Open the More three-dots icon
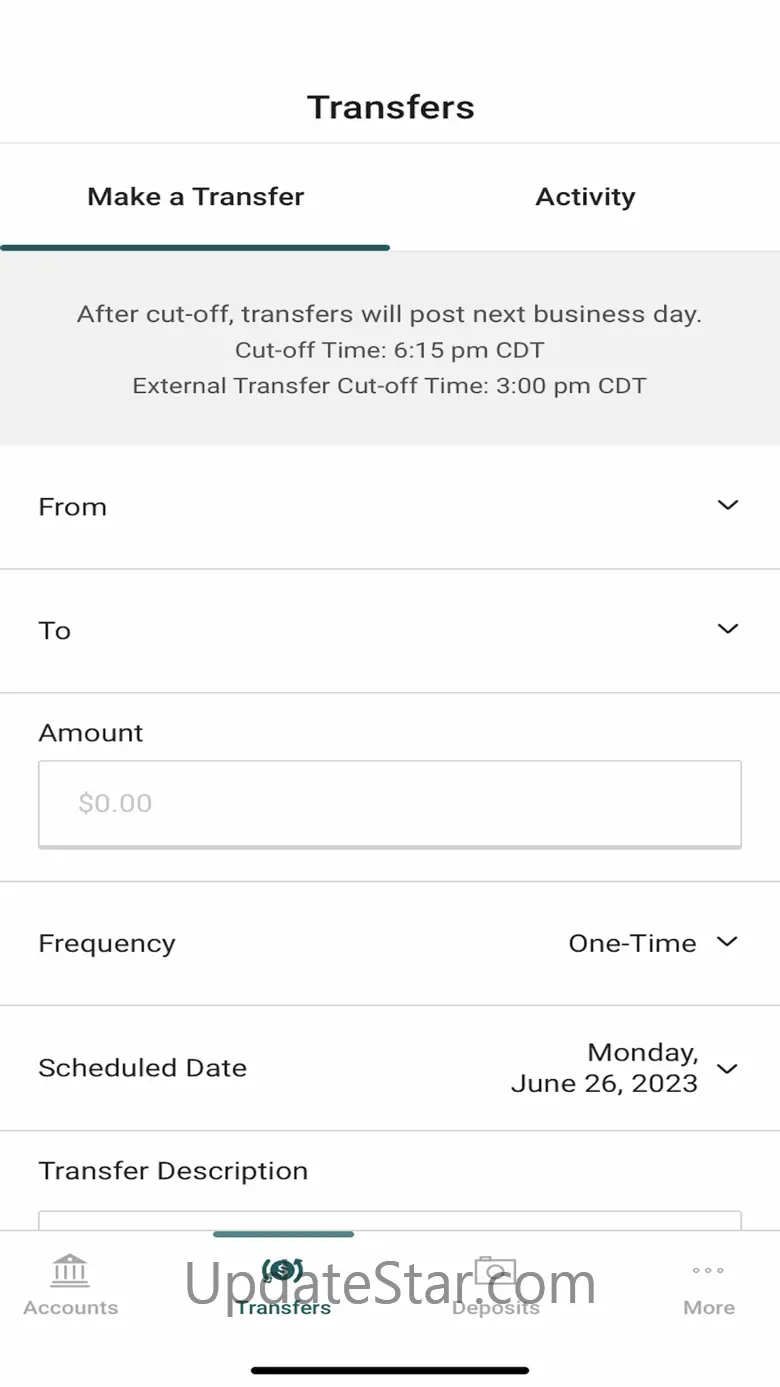780x1387 pixels. 708,1270
